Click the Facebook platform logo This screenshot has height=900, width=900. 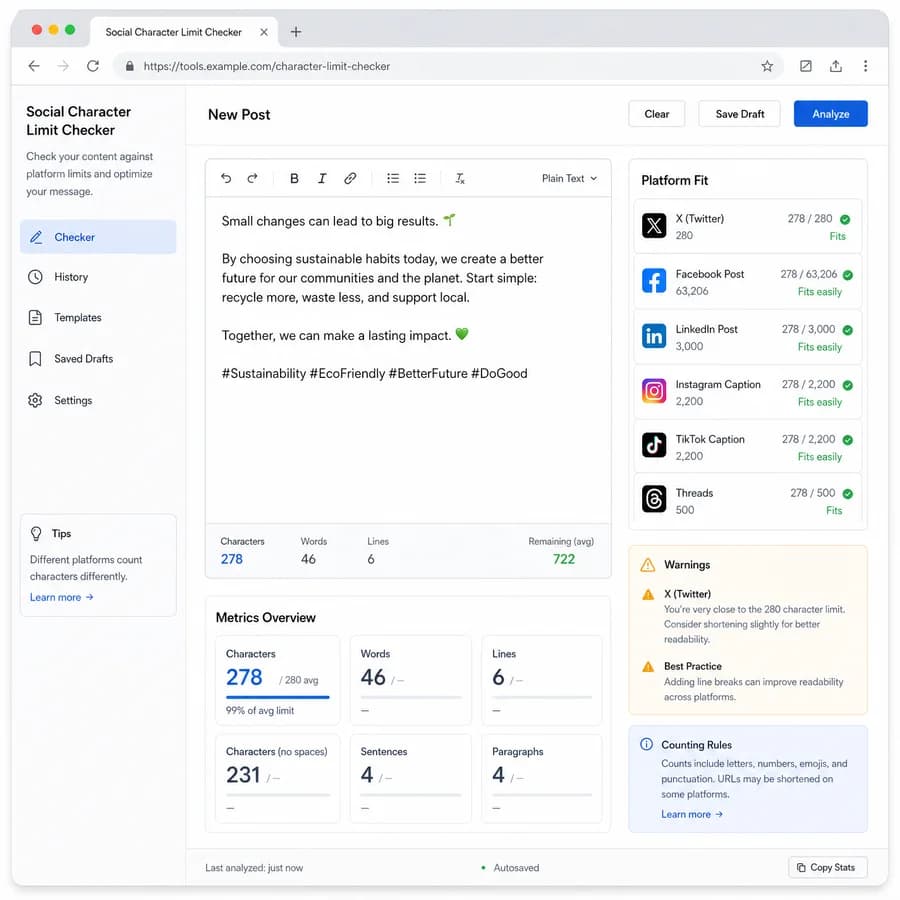pyautogui.click(x=654, y=281)
